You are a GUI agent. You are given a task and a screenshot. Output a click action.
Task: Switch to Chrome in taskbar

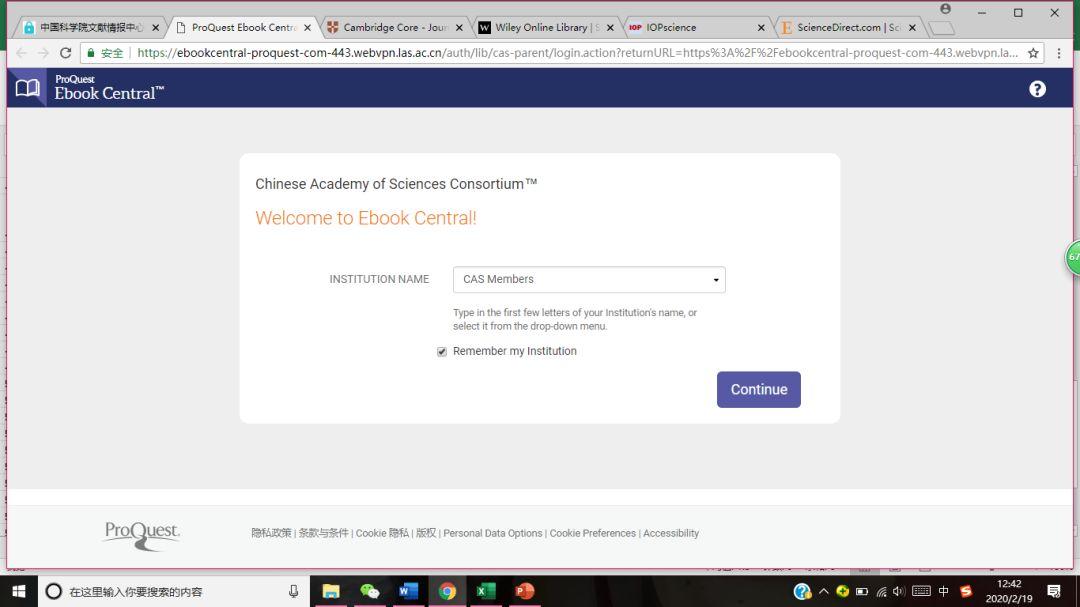point(447,591)
